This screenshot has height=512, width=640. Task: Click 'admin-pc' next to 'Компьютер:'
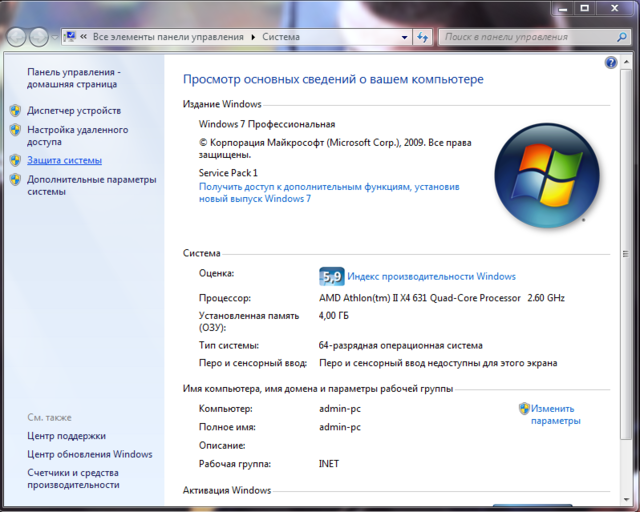tap(340, 408)
